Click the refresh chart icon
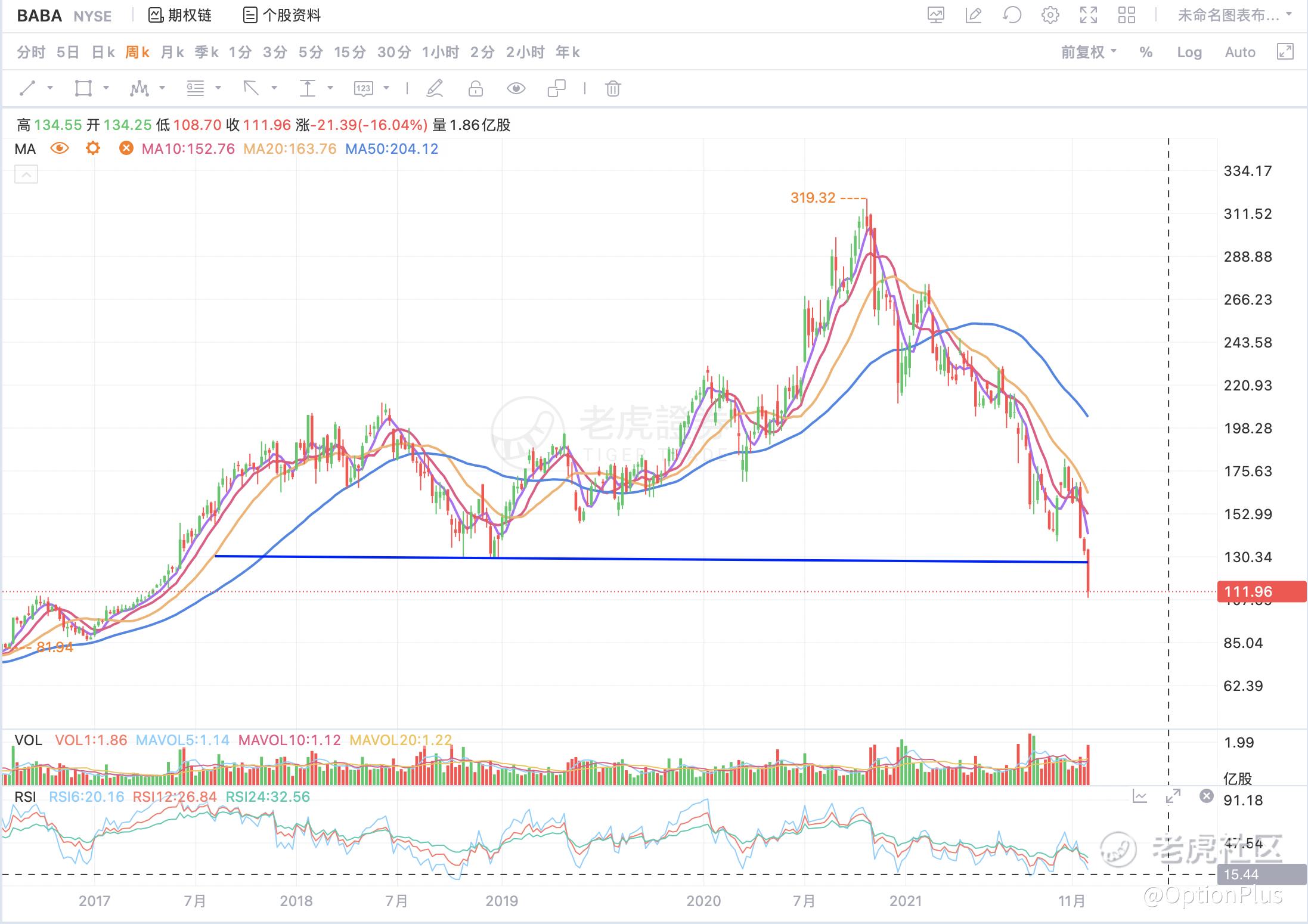 [x=1012, y=15]
